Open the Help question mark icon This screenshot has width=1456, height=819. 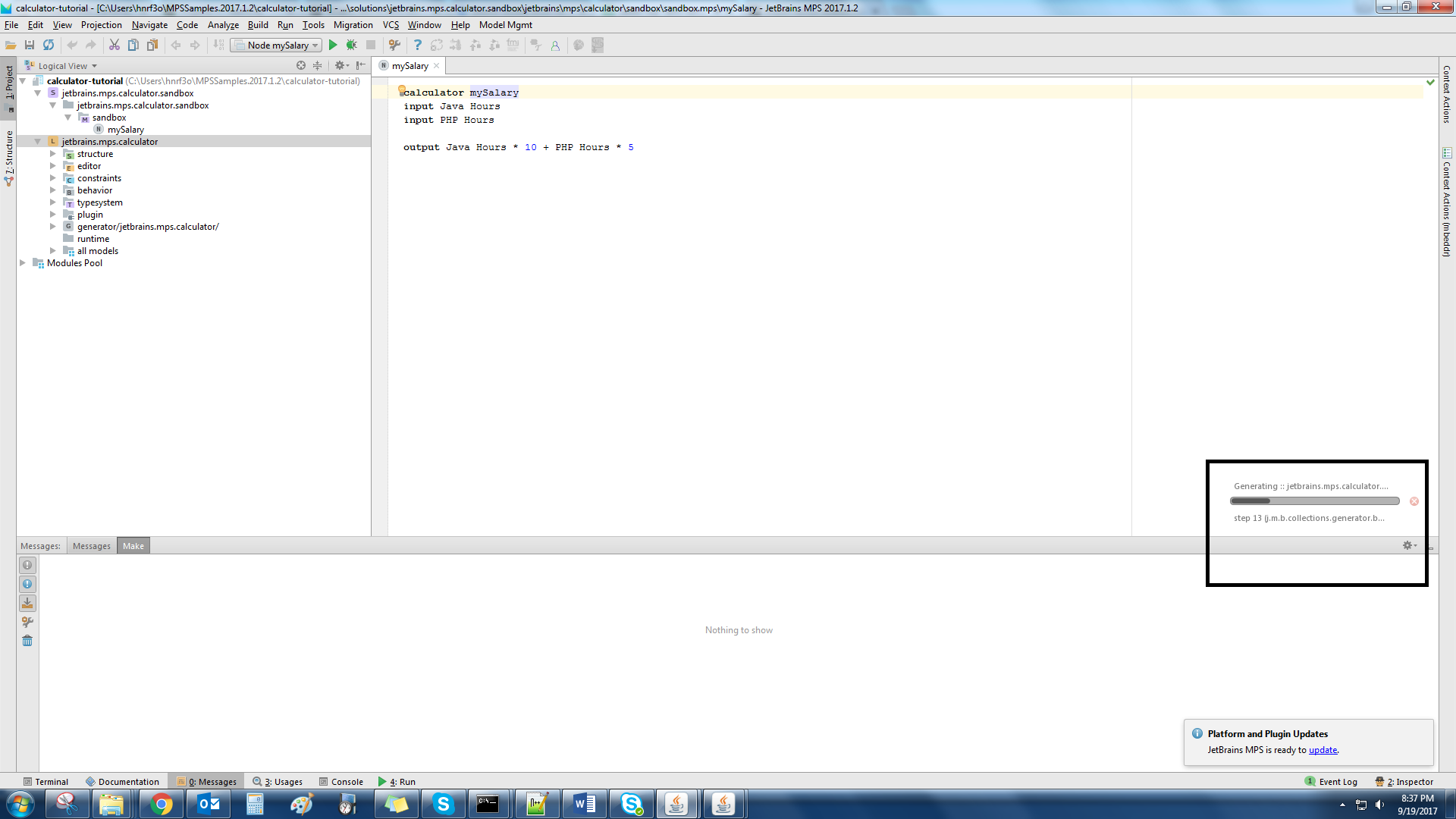(x=417, y=45)
